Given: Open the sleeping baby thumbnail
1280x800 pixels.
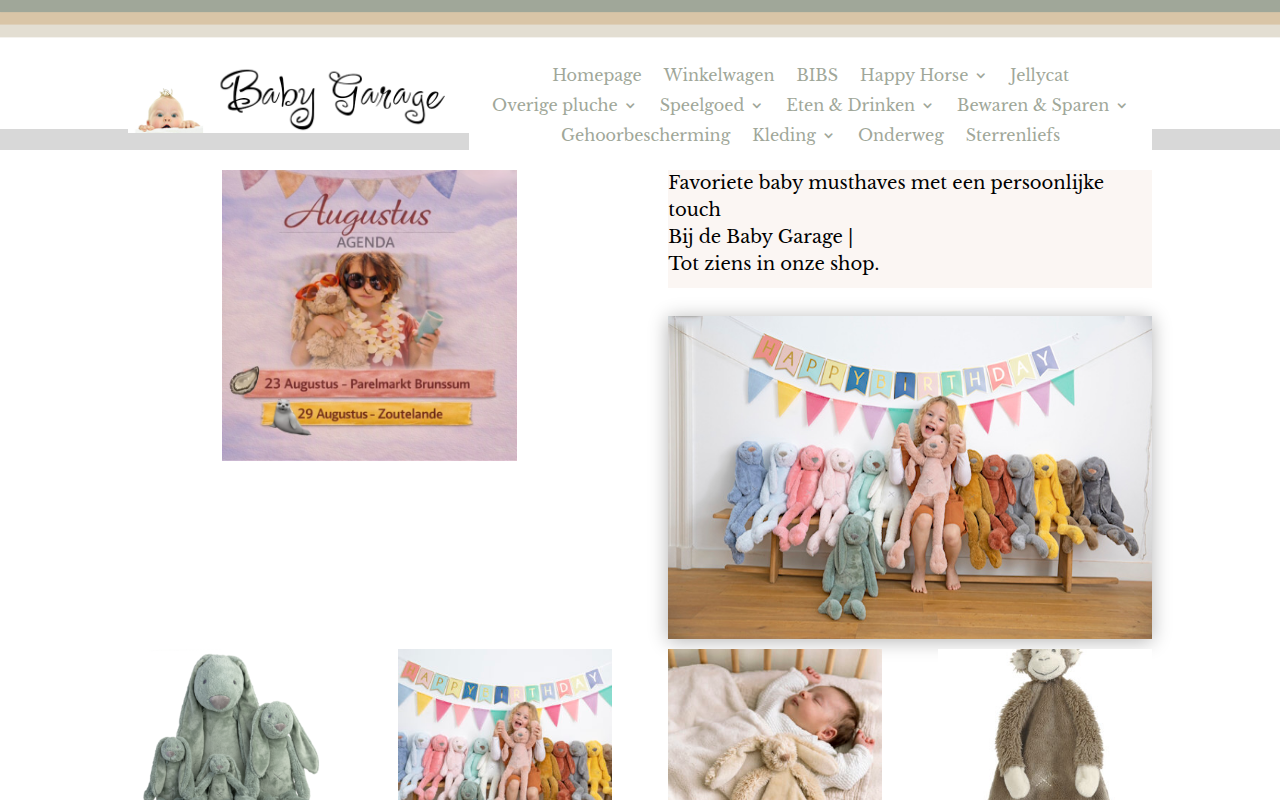Looking at the screenshot, I should pos(775,725).
